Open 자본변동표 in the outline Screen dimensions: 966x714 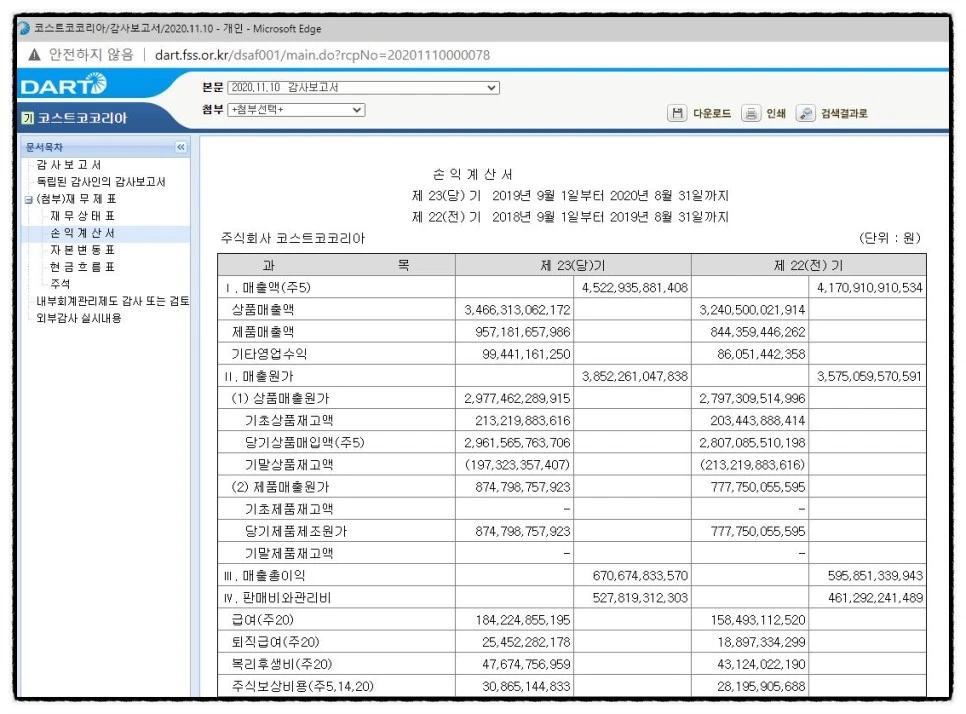click(x=82, y=249)
